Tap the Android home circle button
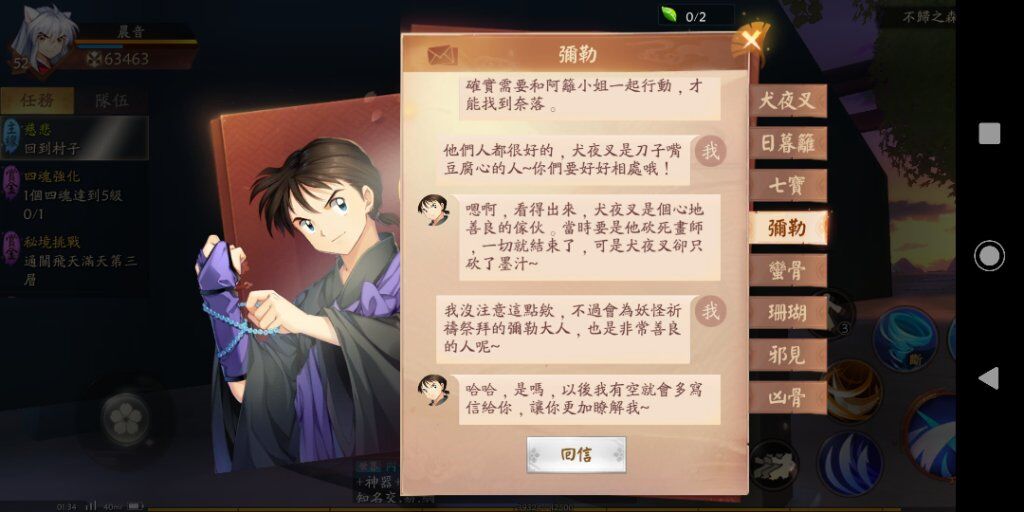This screenshot has height=512, width=1024. tap(989, 255)
